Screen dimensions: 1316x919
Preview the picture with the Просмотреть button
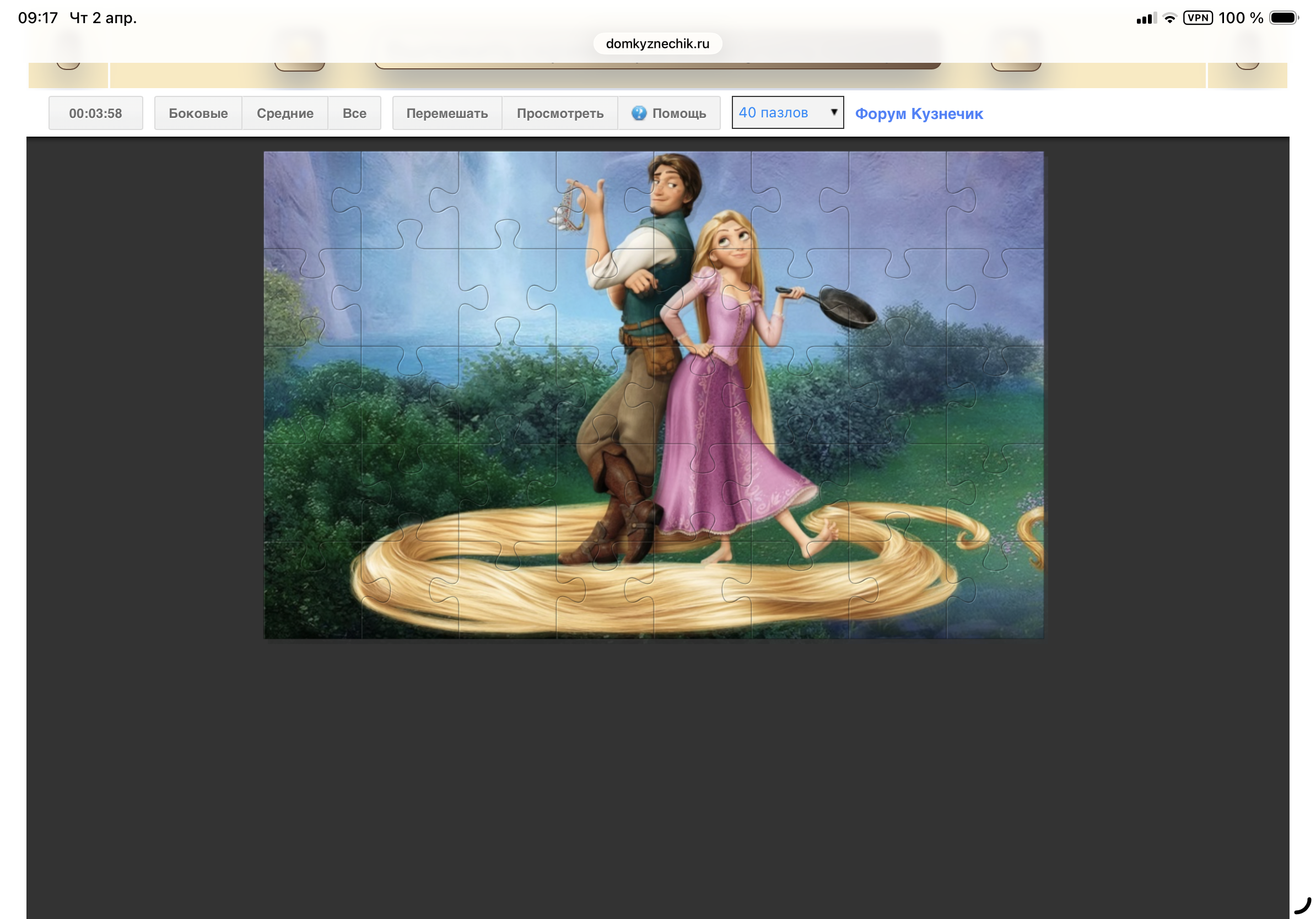pos(559,113)
